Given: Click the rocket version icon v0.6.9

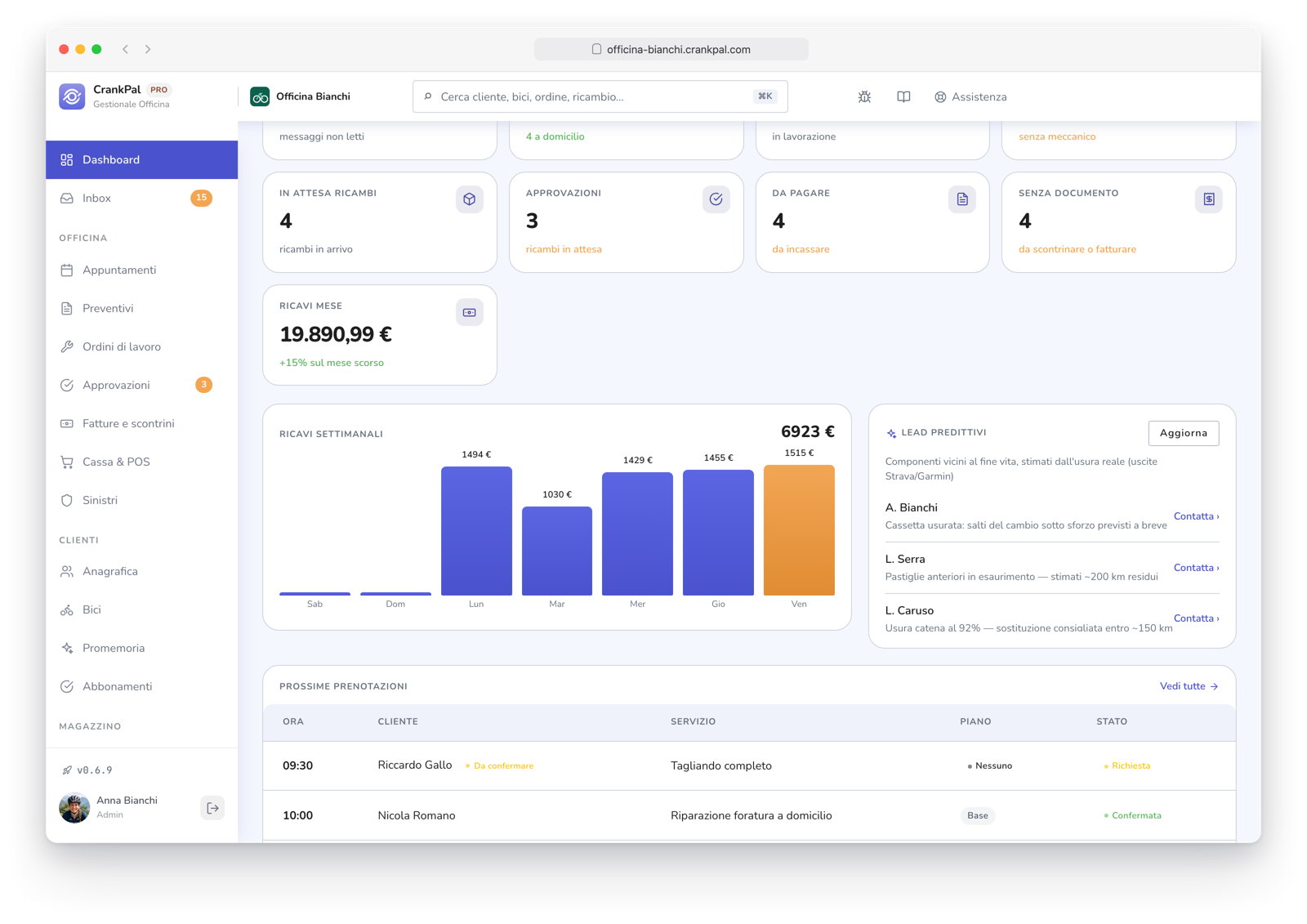Looking at the screenshot, I should [67, 770].
